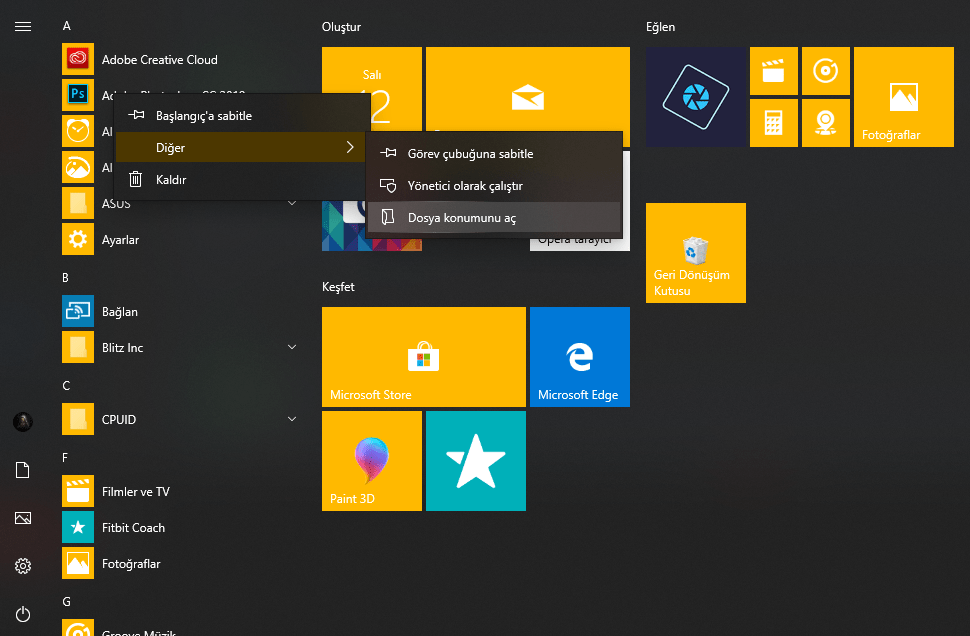This screenshot has height=636, width=970.
Task: Choose Başlangıç'a sabitle in context menu
Action: (x=241, y=115)
